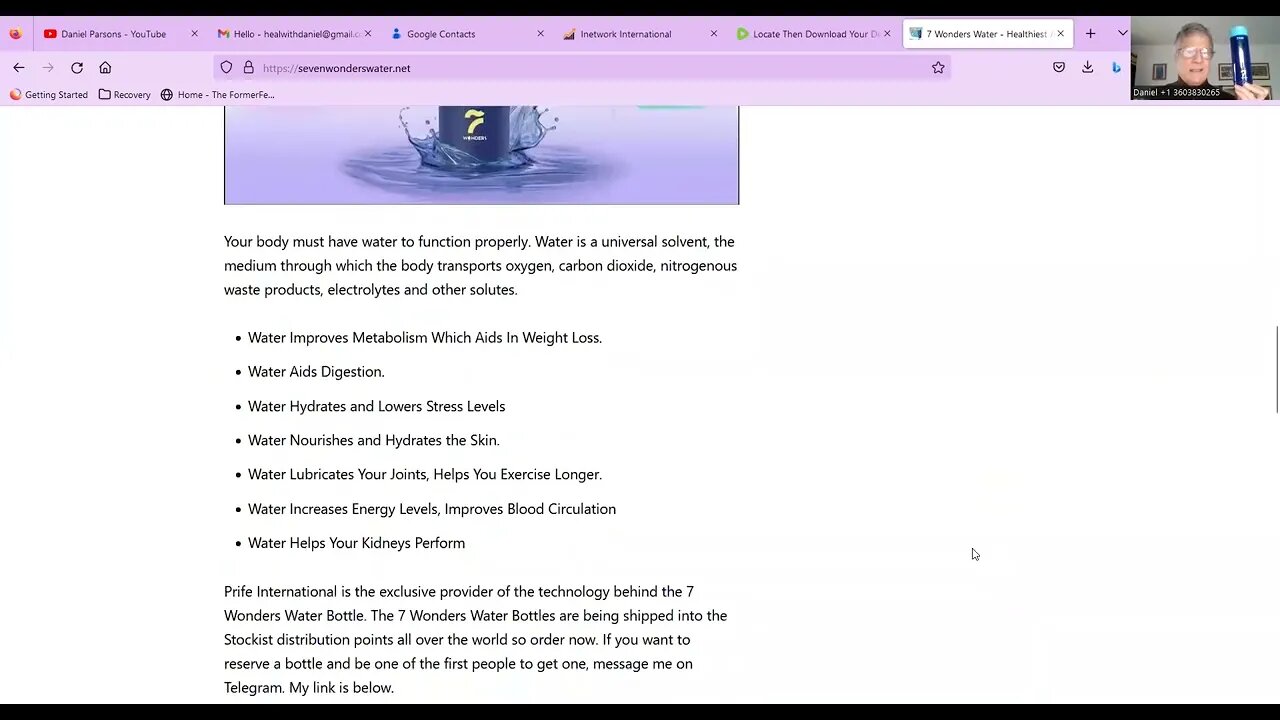The height and width of the screenshot is (720, 1280).
Task: Close the Daniel Parsons YouTube tab
Action: click(194, 34)
